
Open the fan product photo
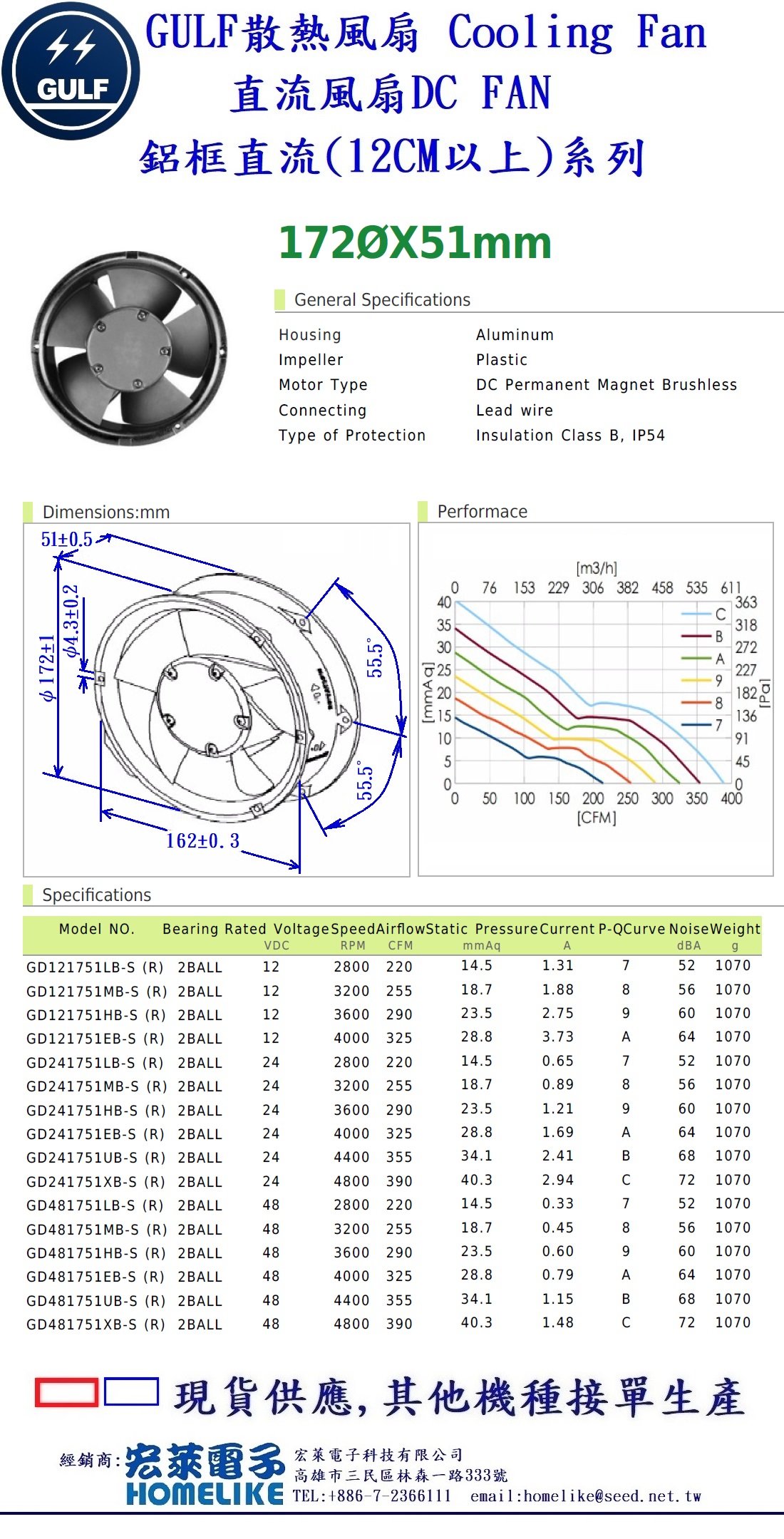(x=129, y=349)
